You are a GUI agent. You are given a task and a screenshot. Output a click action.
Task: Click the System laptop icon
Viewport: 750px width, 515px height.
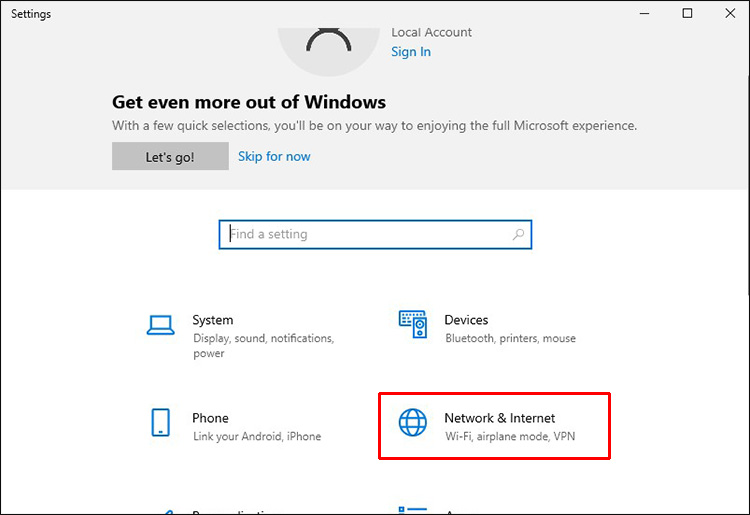(161, 325)
